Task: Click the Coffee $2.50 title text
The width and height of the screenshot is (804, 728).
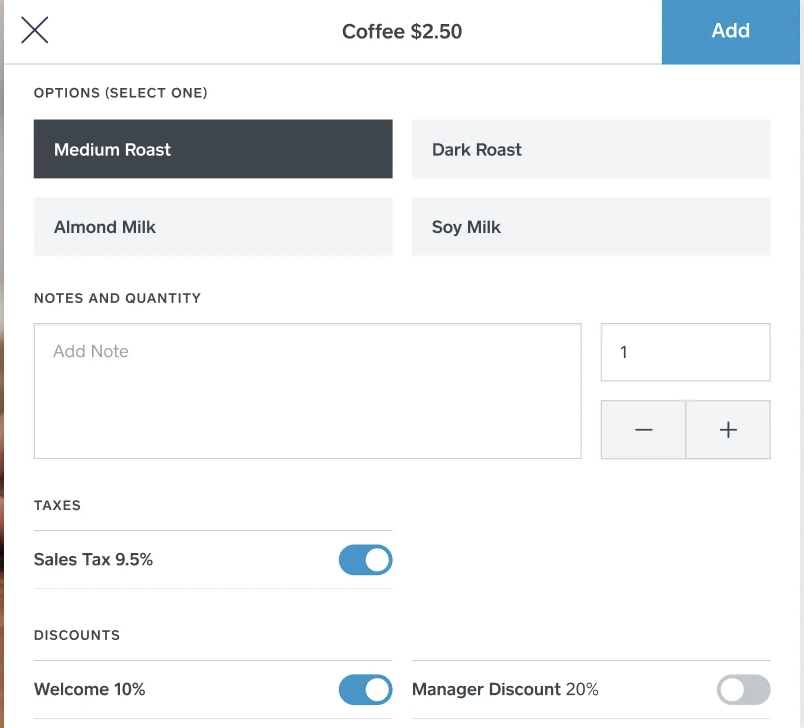Action: [x=402, y=31]
